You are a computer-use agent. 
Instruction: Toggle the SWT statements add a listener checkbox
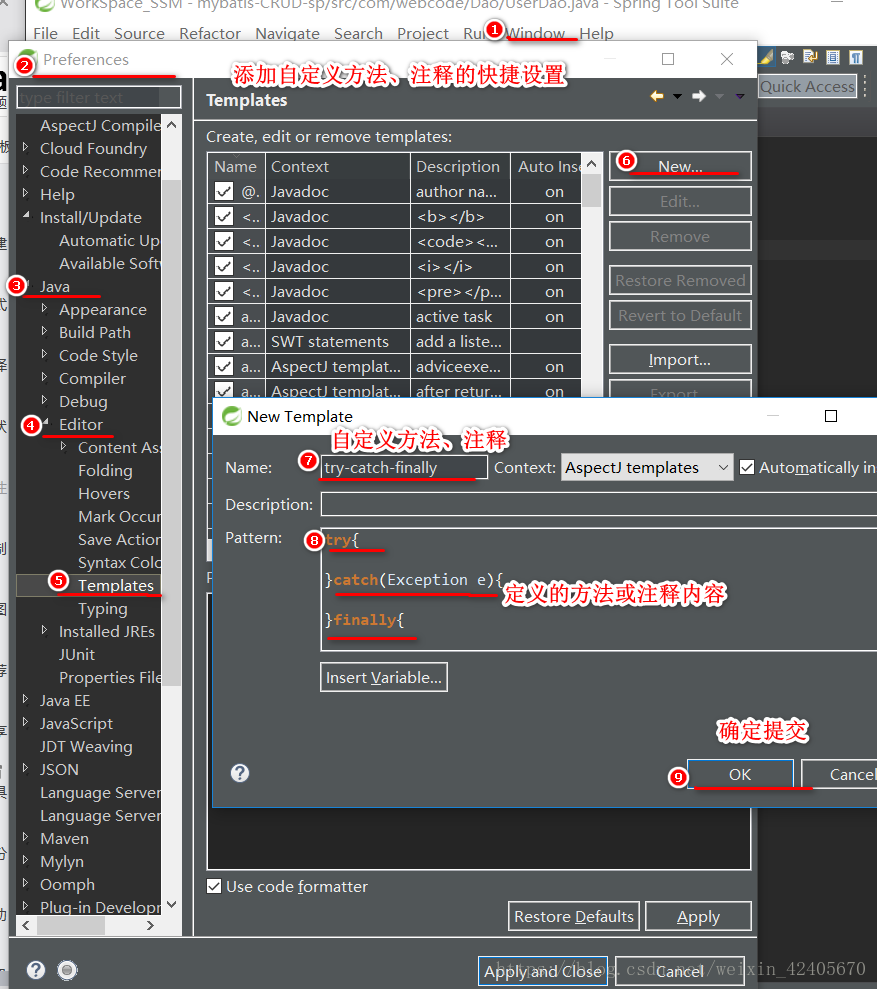pyautogui.click(x=224, y=341)
